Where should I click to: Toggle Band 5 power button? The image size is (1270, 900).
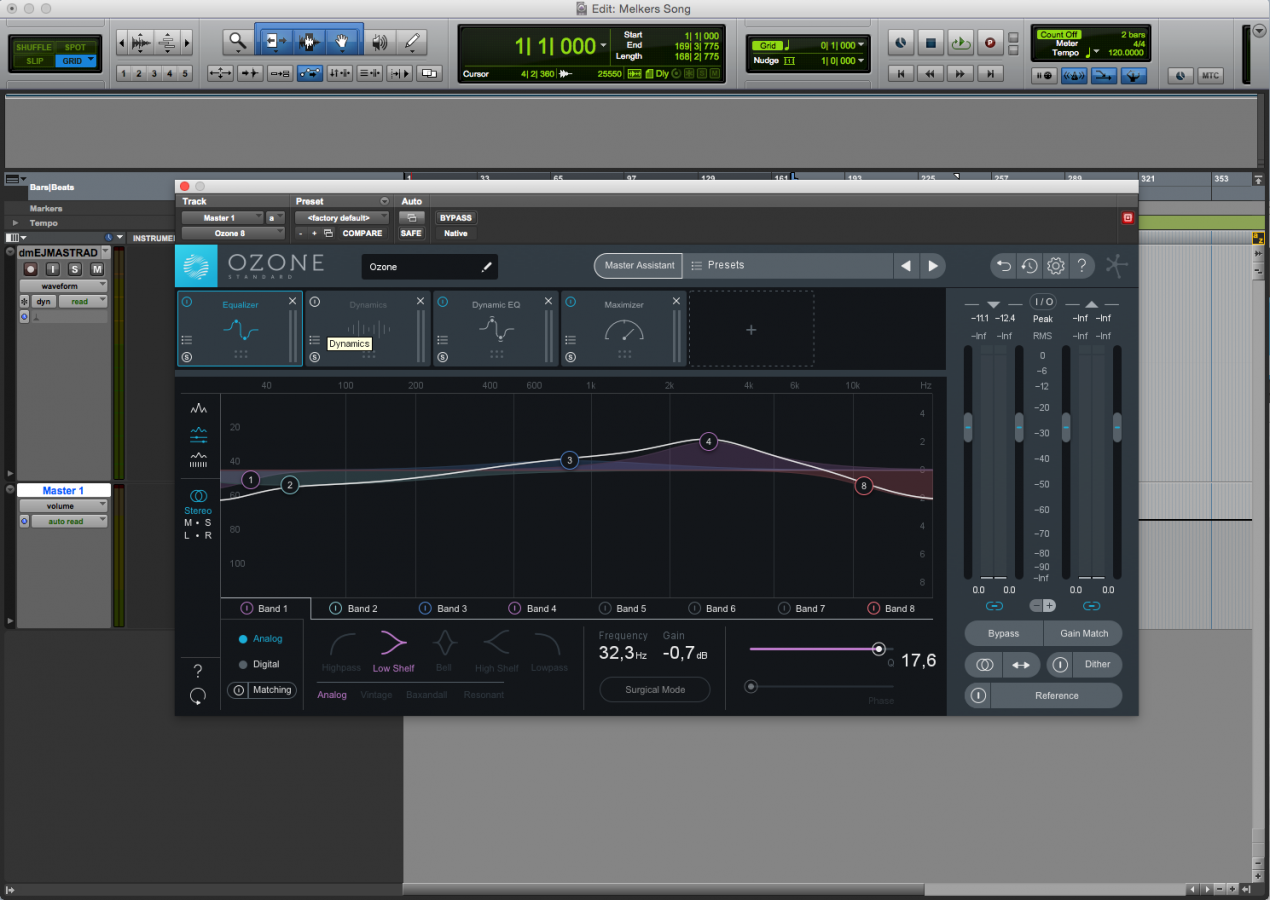coord(604,608)
